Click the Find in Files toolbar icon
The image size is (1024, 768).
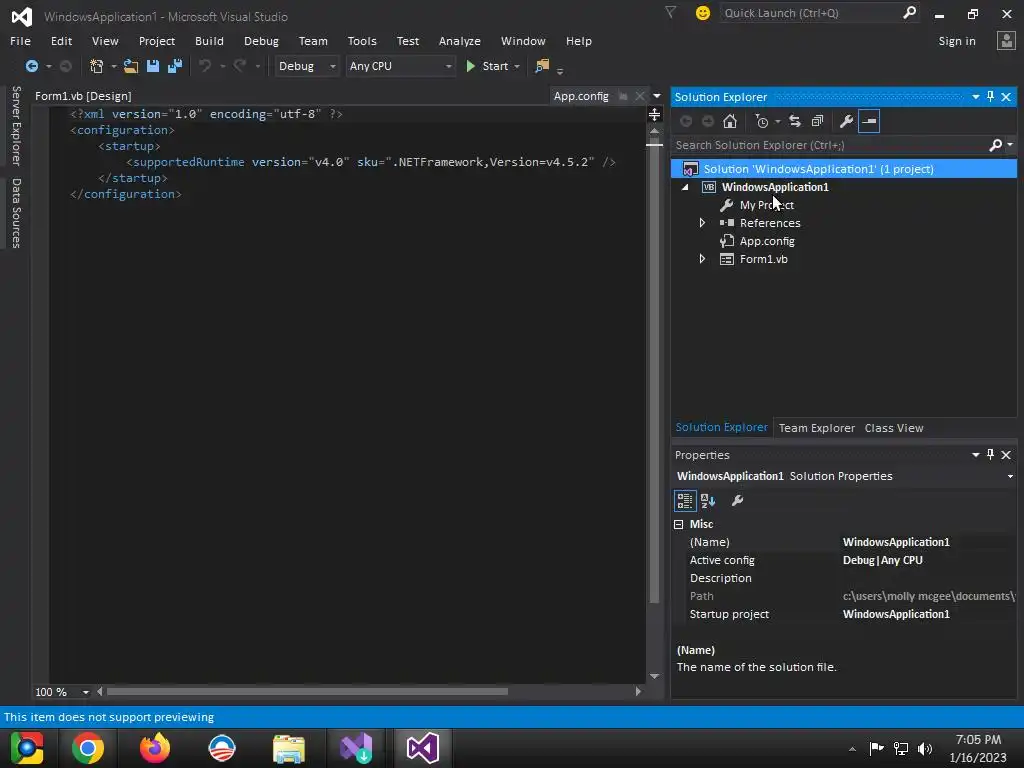[542, 66]
